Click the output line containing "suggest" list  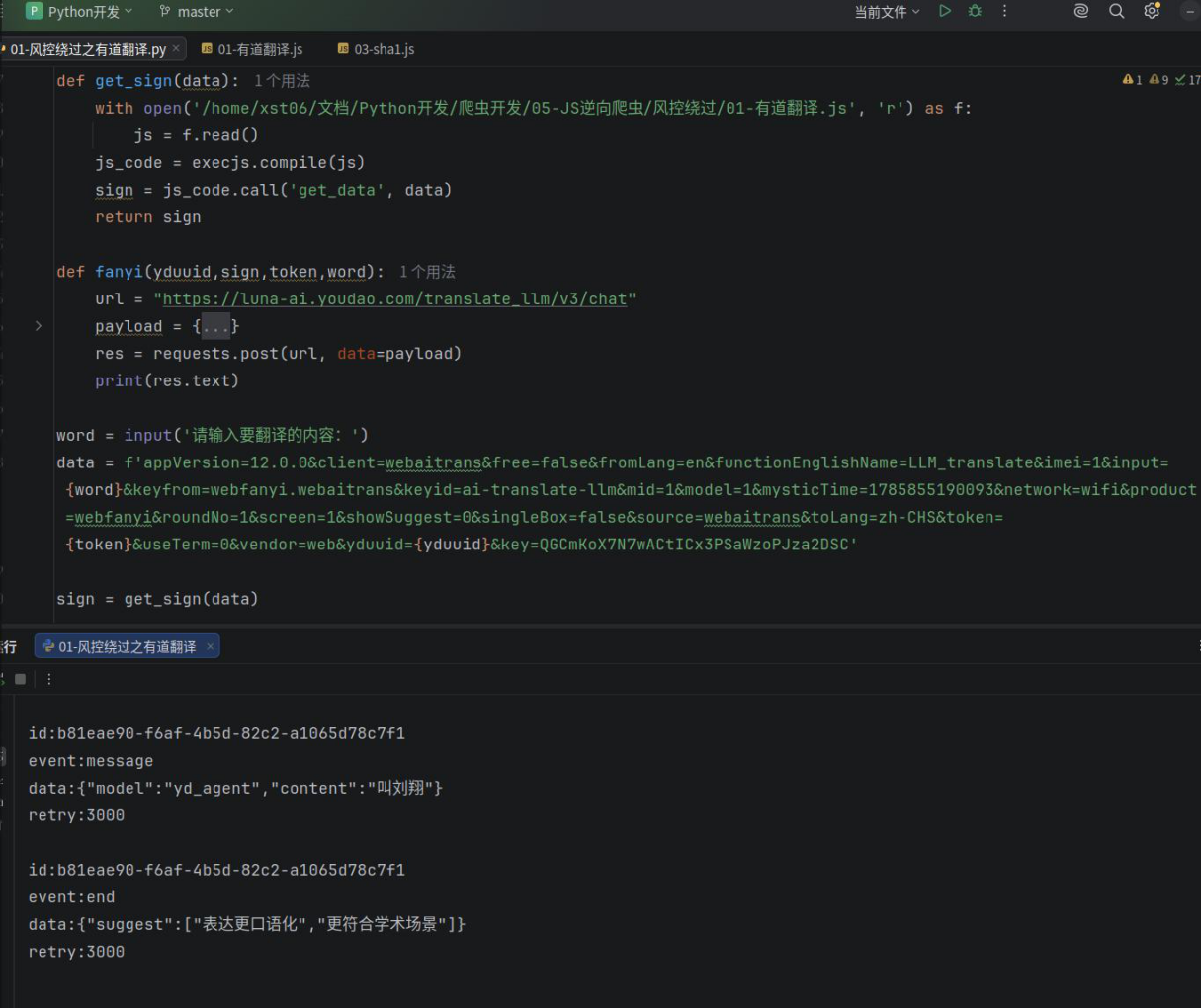(246, 924)
